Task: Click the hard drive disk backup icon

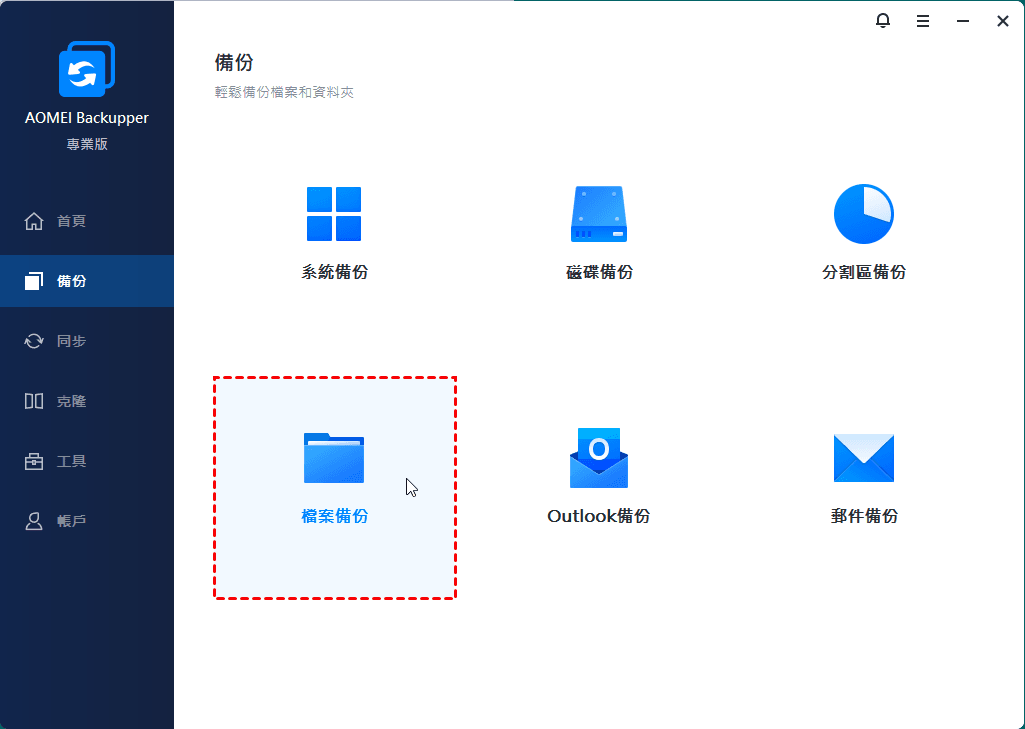Action: coord(599,214)
